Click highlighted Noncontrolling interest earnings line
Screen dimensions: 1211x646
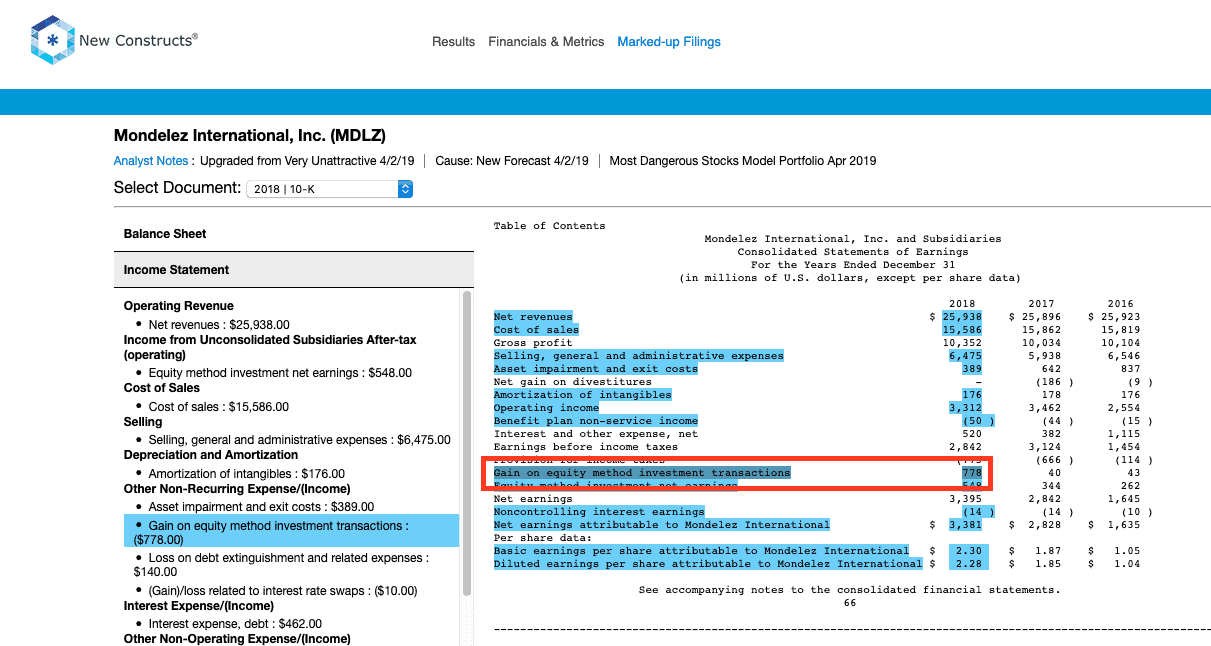(599, 512)
